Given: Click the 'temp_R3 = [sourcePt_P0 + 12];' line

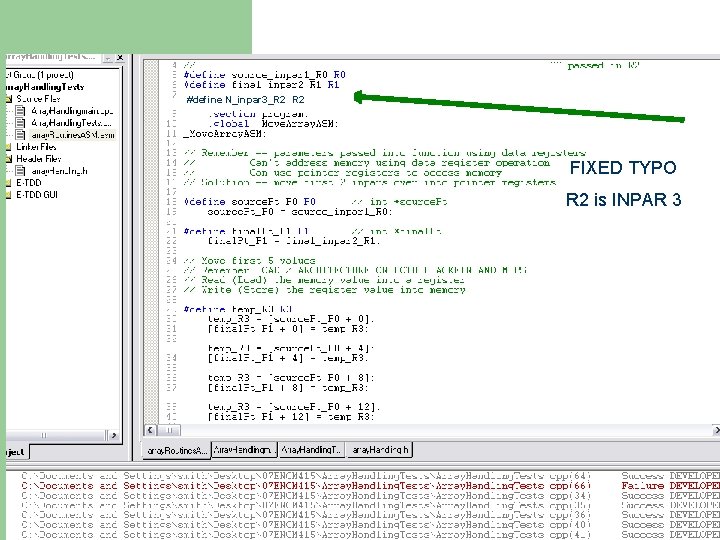Looking at the screenshot, I should click(294, 407).
